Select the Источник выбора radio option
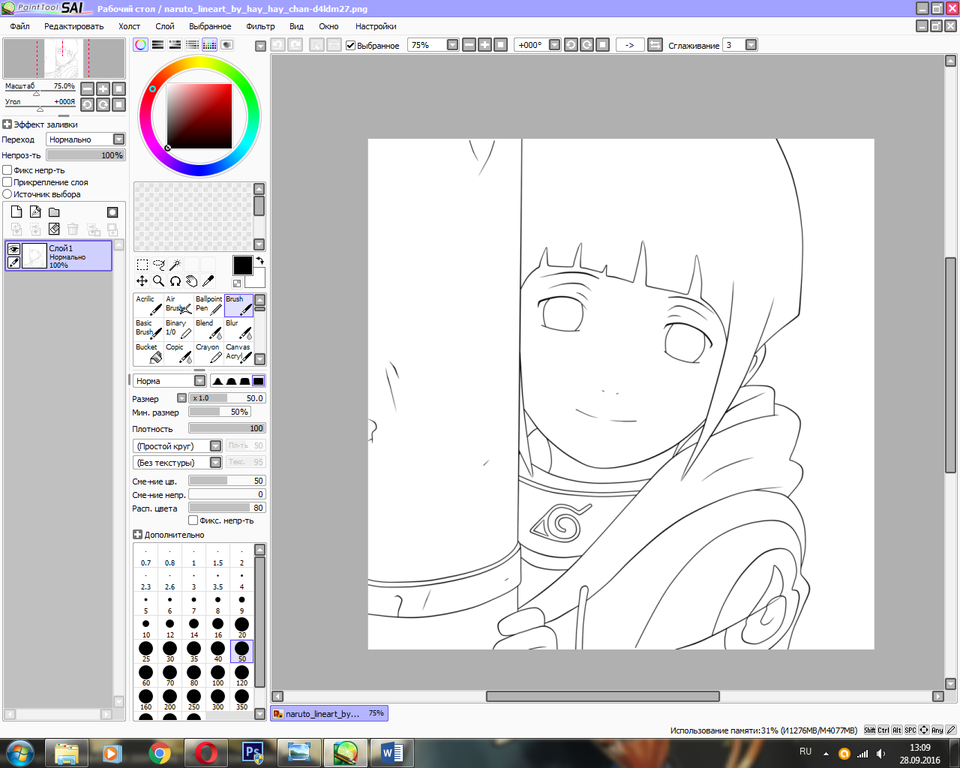 pyautogui.click(x=7, y=194)
